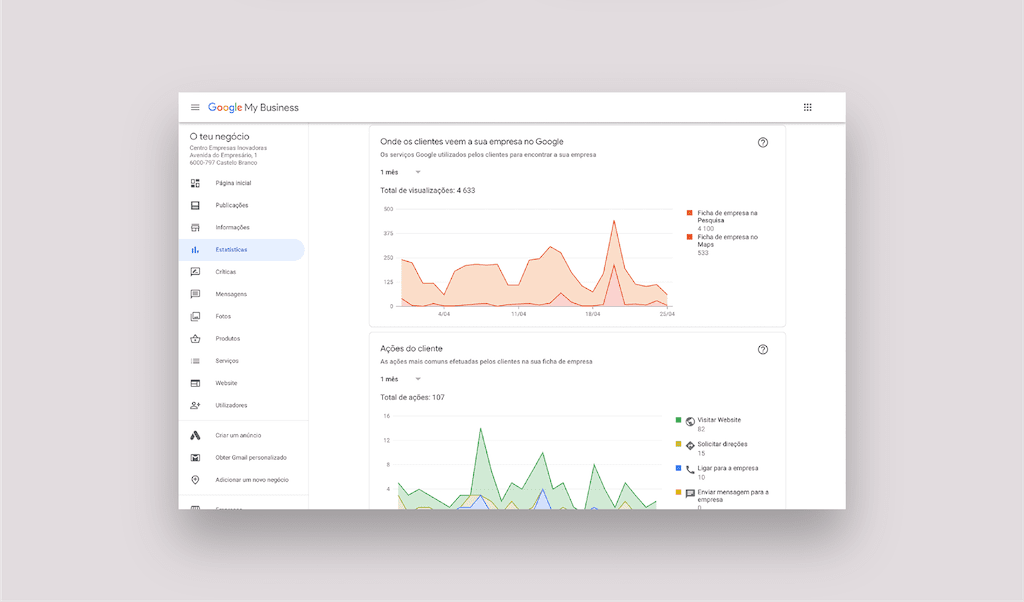The height and width of the screenshot is (602, 1024).
Task: Select Serviços from the sidebar
Action: pos(228,361)
